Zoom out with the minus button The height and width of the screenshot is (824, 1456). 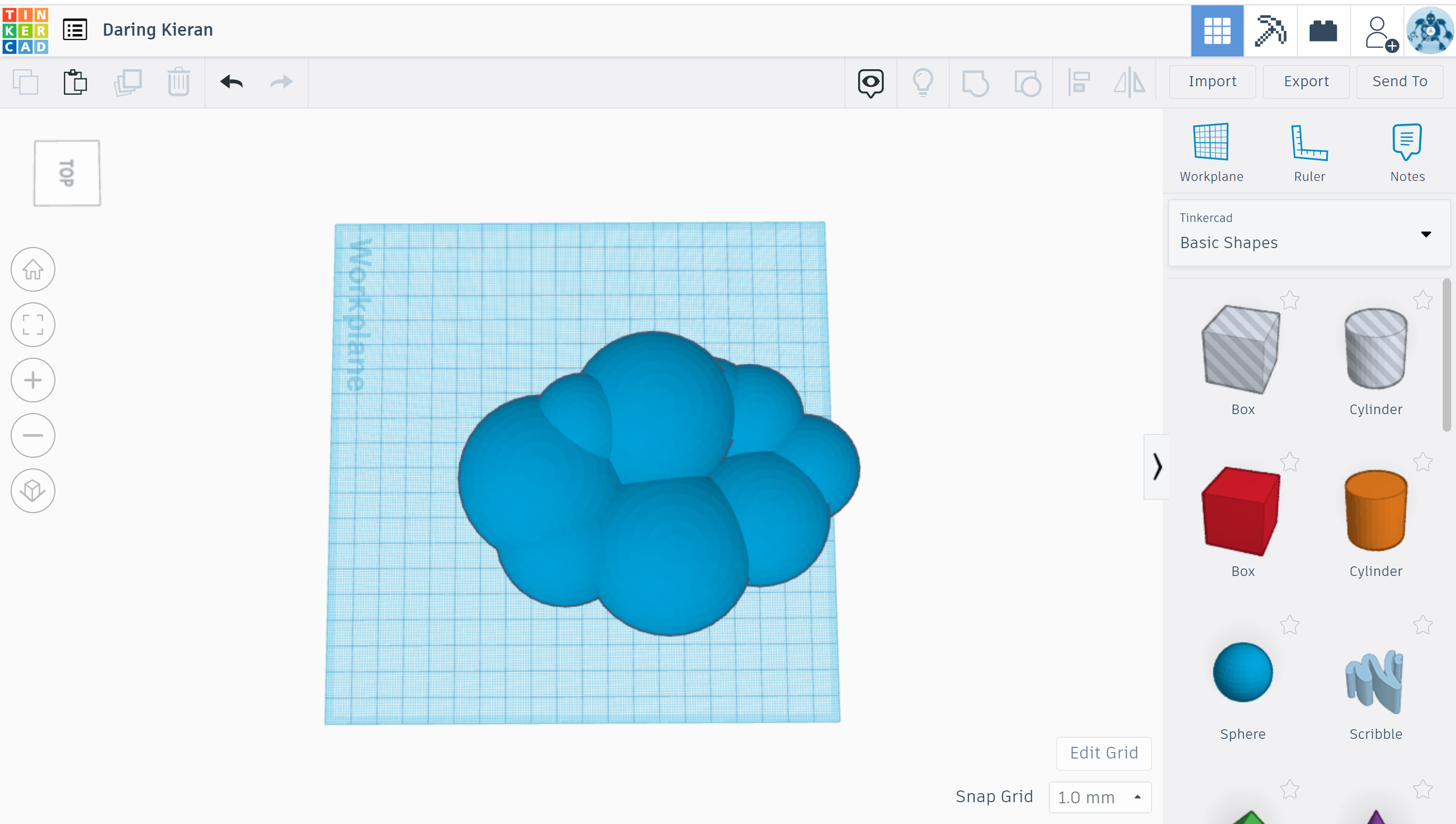pyautogui.click(x=33, y=435)
